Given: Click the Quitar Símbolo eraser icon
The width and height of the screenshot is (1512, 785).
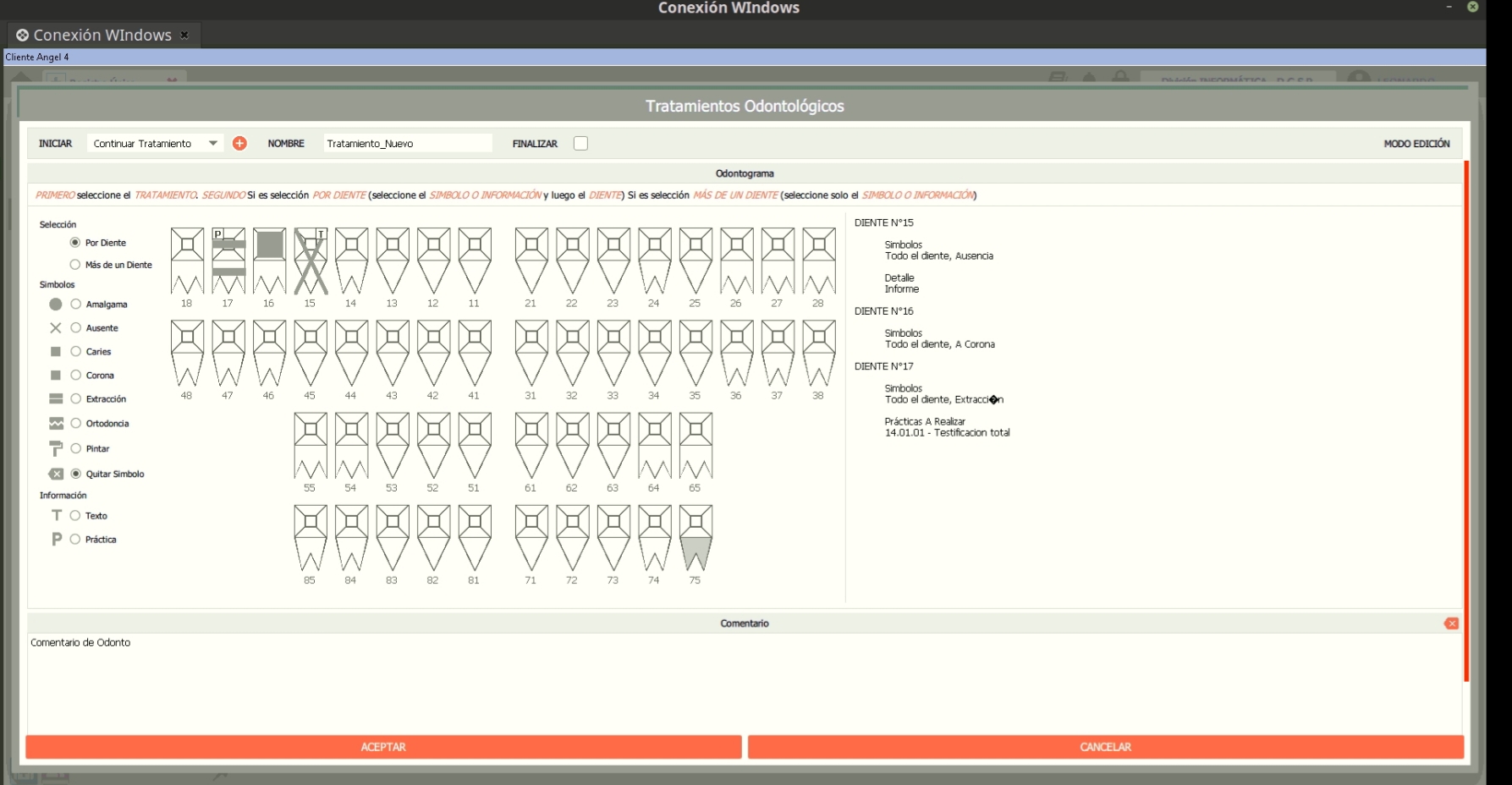Looking at the screenshot, I should (56, 474).
